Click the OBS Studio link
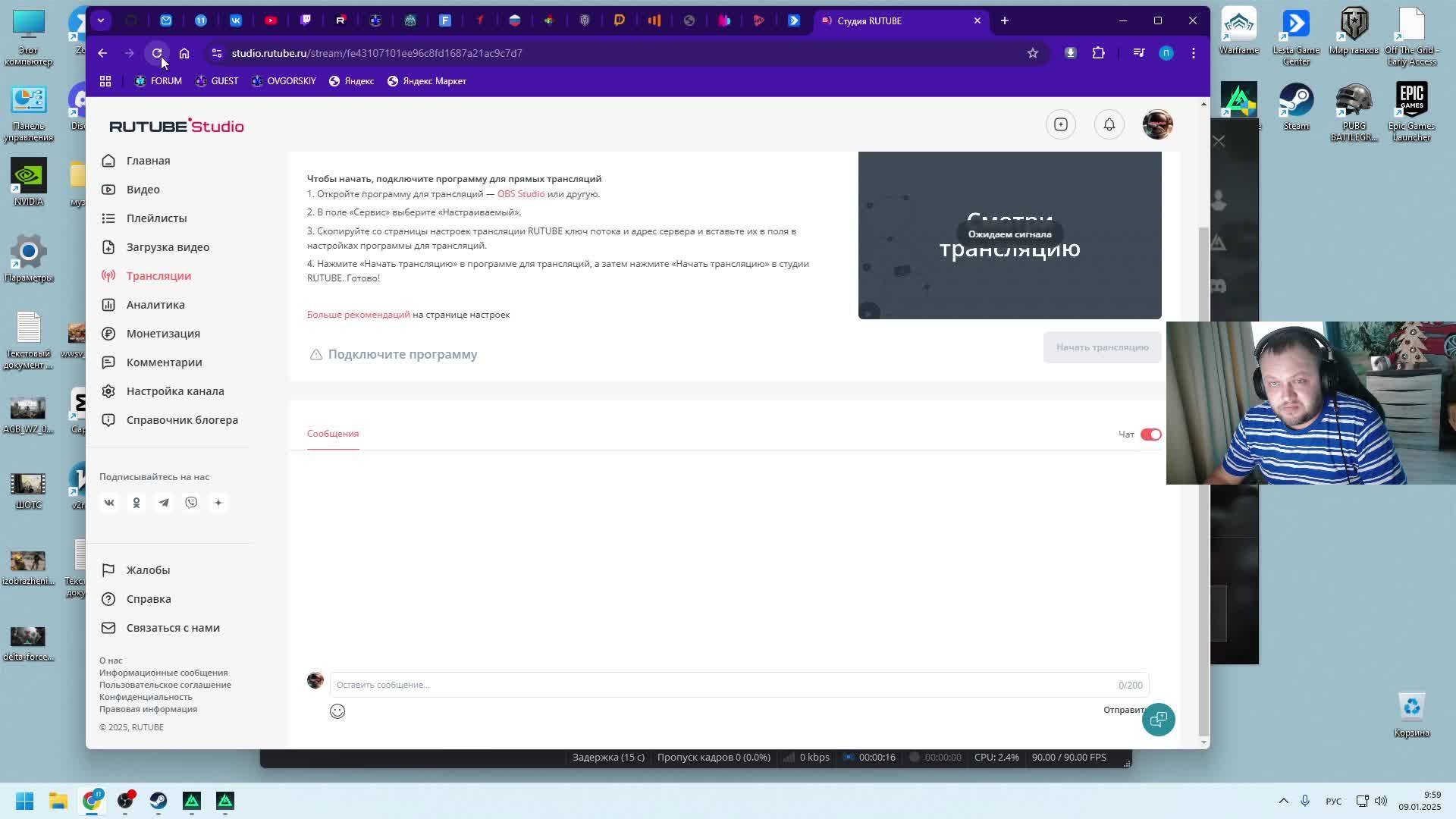Screen dimensions: 1456x819 pyautogui.click(x=520, y=194)
